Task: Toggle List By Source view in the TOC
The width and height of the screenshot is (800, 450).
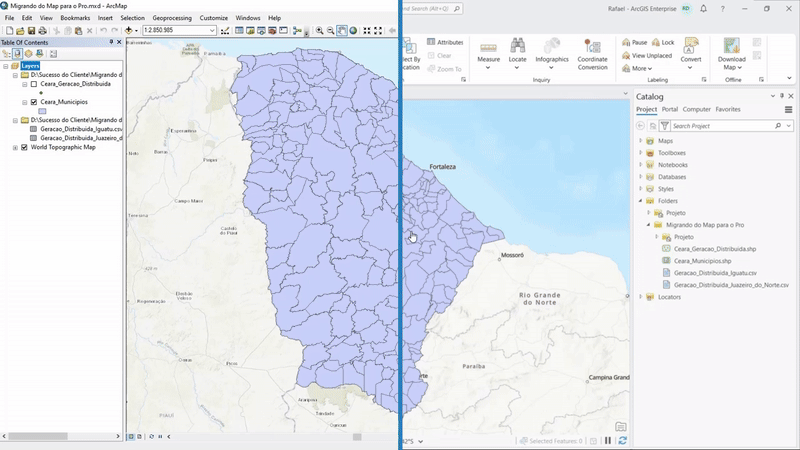Action: click(17, 54)
